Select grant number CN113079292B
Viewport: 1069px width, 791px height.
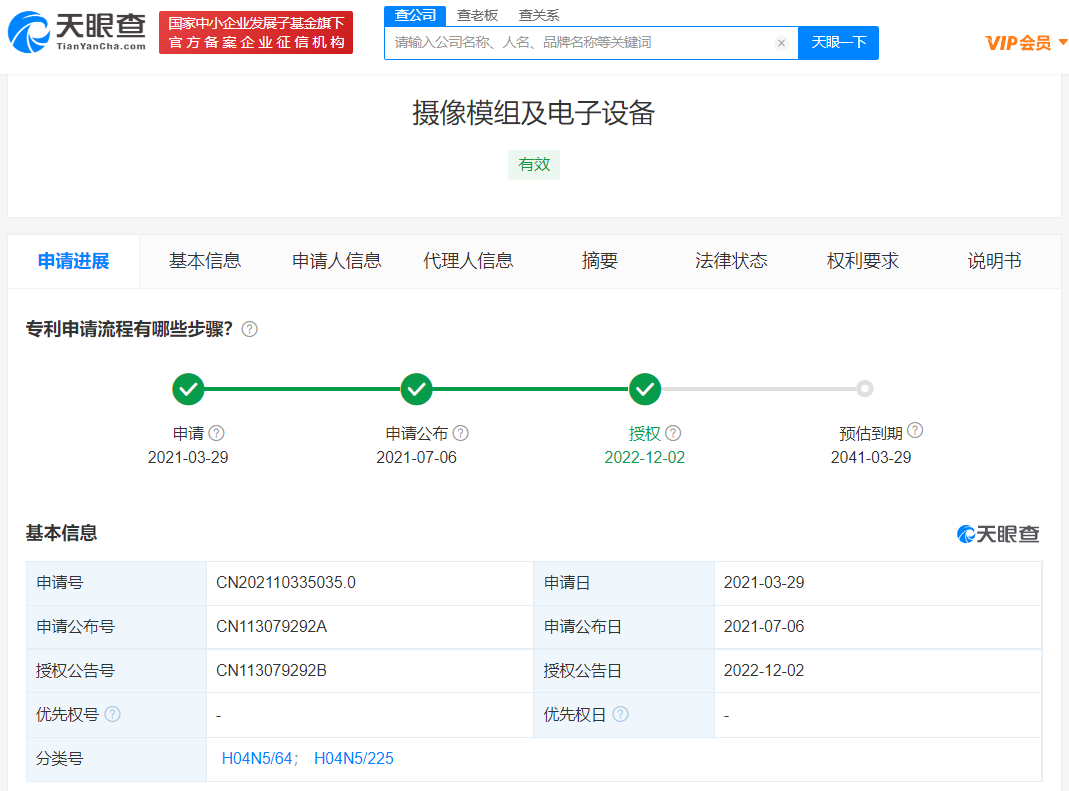pos(271,670)
